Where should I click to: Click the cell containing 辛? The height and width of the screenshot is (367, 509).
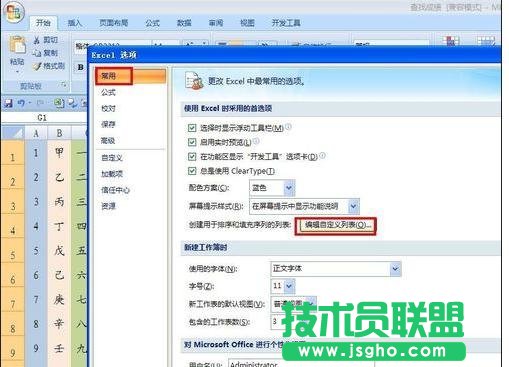click(x=59, y=324)
